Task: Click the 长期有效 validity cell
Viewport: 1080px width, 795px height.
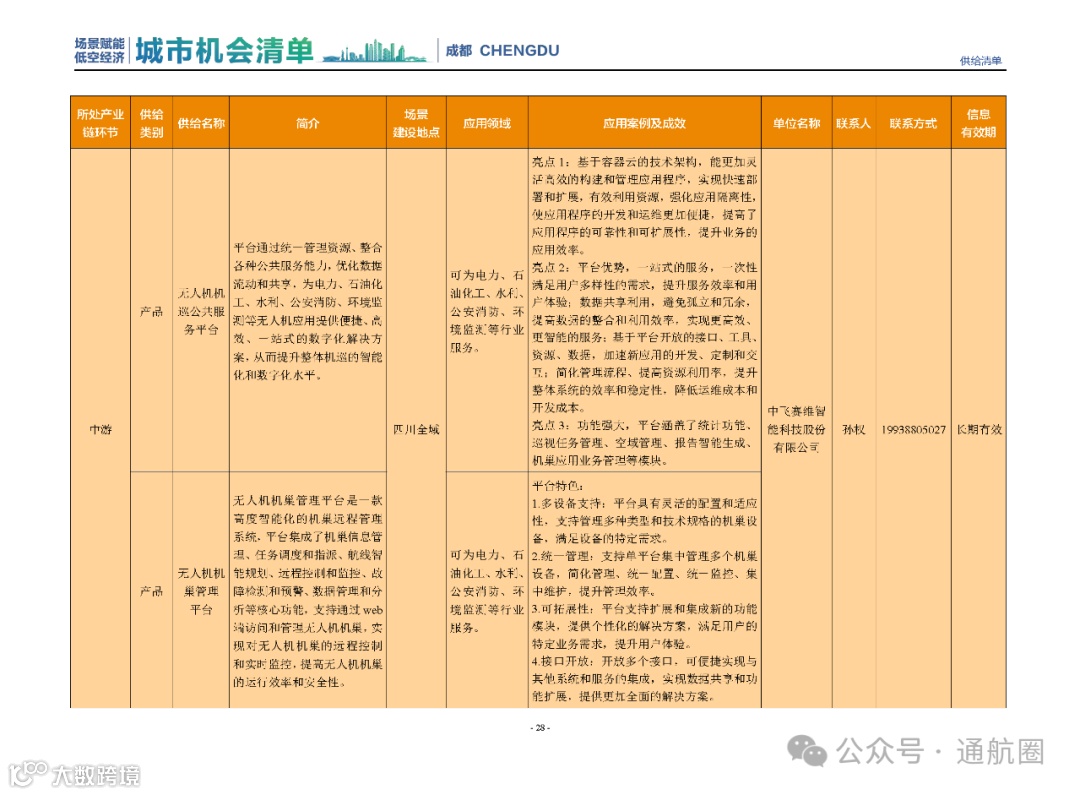Action: point(979,429)
